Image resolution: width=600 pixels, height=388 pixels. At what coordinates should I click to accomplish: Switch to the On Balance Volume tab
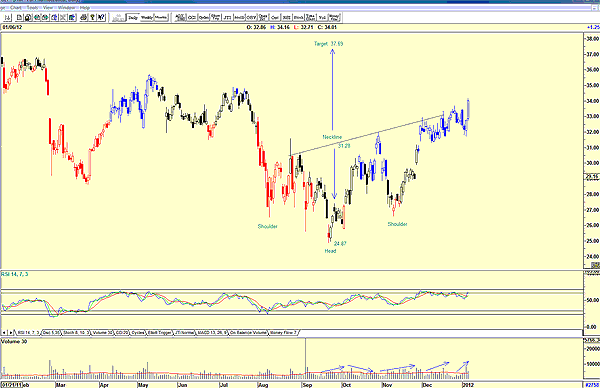248,333
